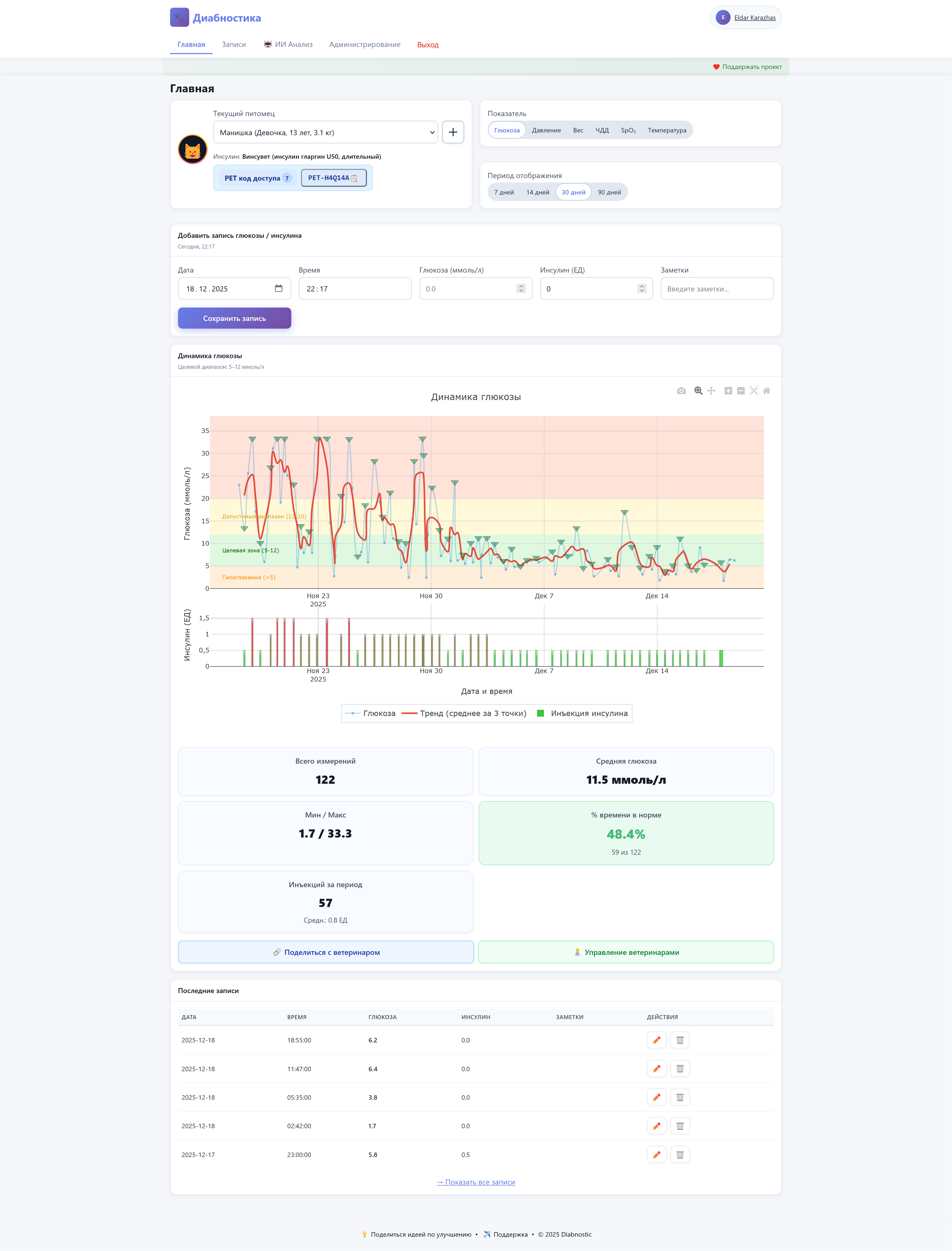Open the Записи tab

pyautogui.click(x=234, y=44)
